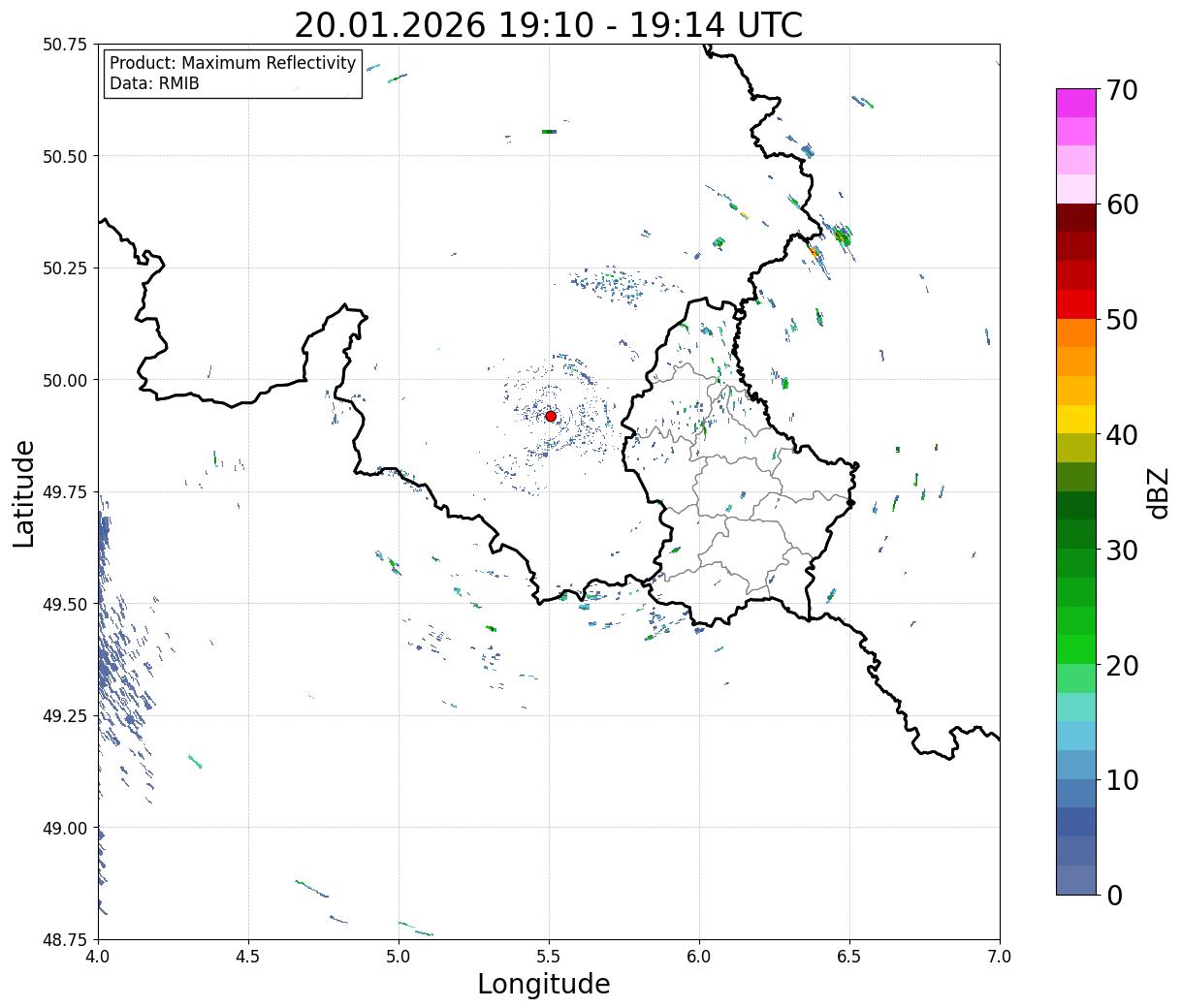Click the latitude tick label 50.00
The height and width of the screenshot is (1008, 1182).
pos(65,380)
